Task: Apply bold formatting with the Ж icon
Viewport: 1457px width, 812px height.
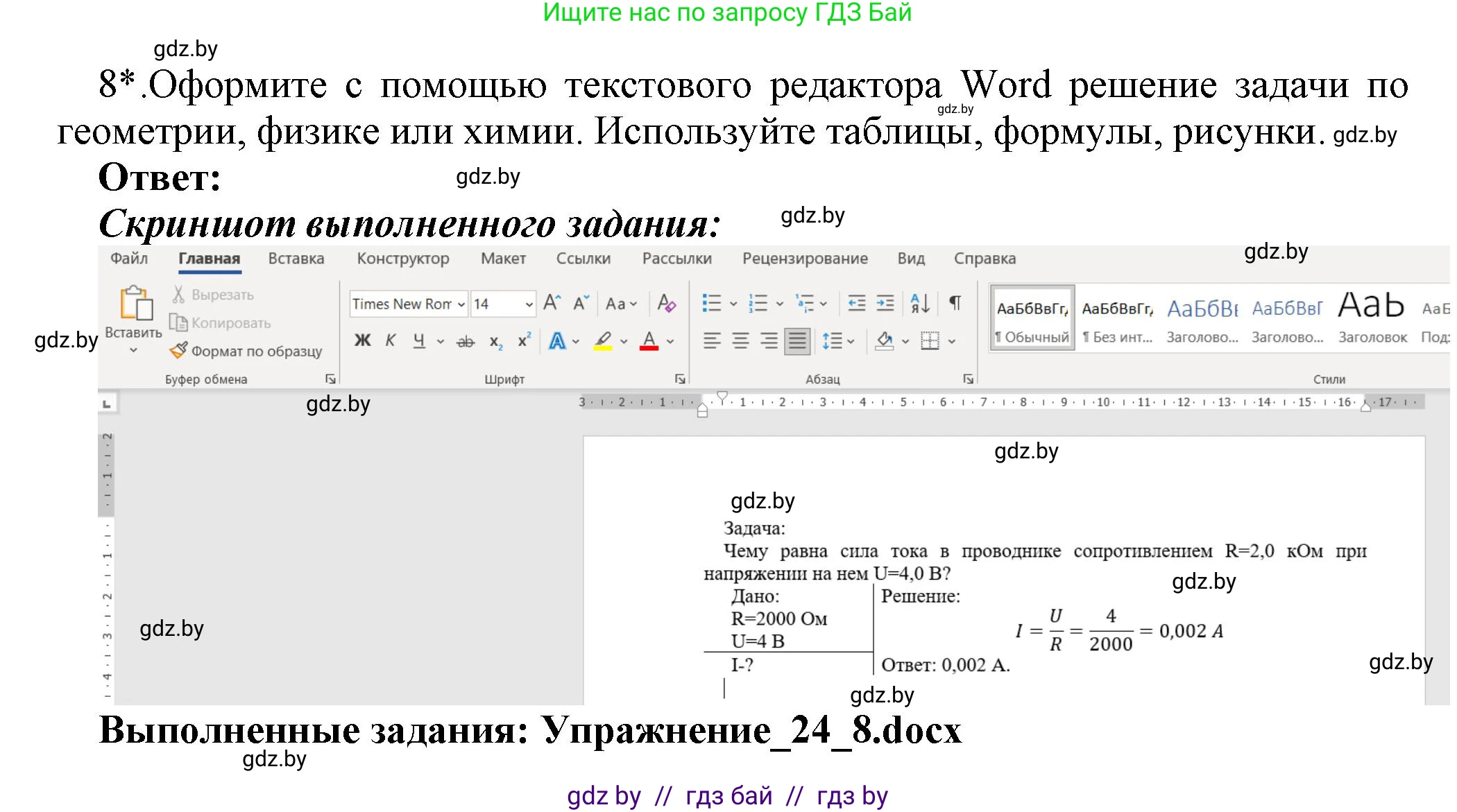Action: 361,340
